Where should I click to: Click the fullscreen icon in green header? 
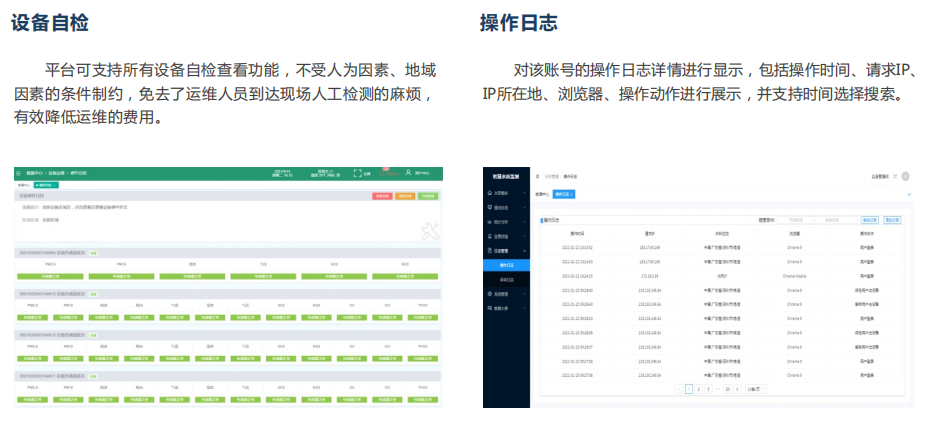pyautogui.click(x=356, y=173)
